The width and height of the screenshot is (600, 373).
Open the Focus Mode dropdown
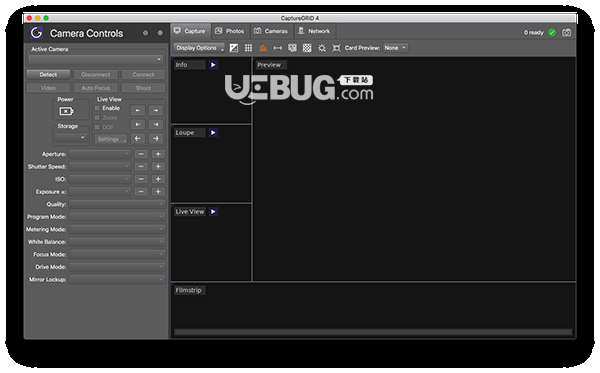click(x=117, y=254)
